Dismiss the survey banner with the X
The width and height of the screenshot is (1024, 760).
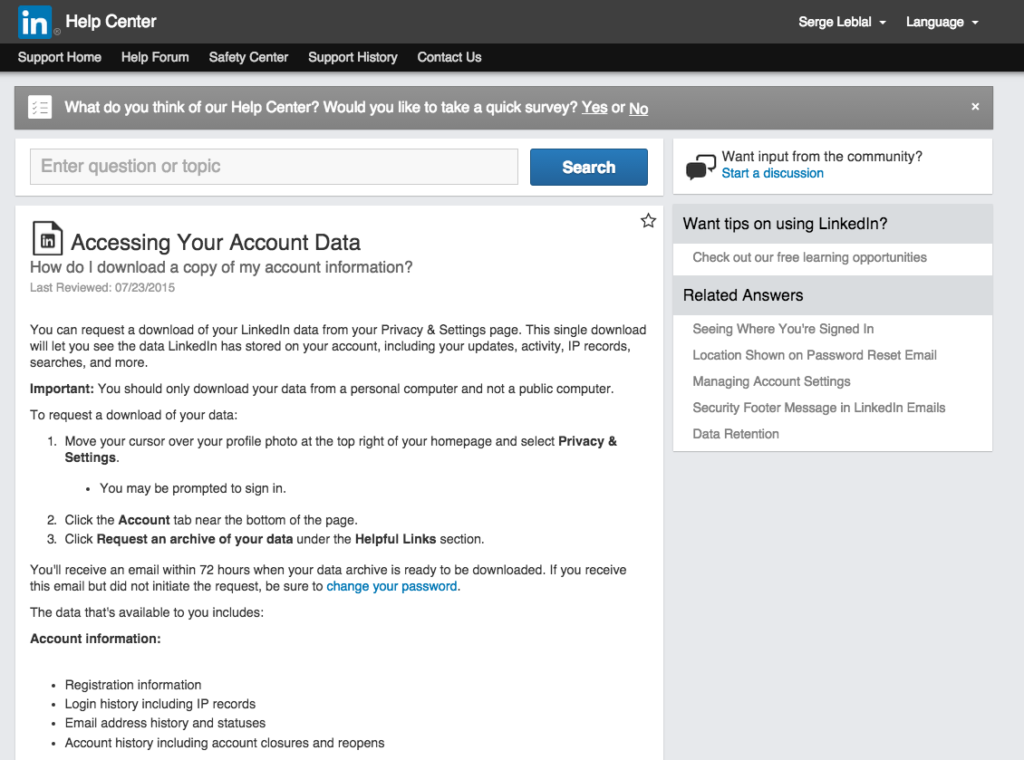click(975, 106)
